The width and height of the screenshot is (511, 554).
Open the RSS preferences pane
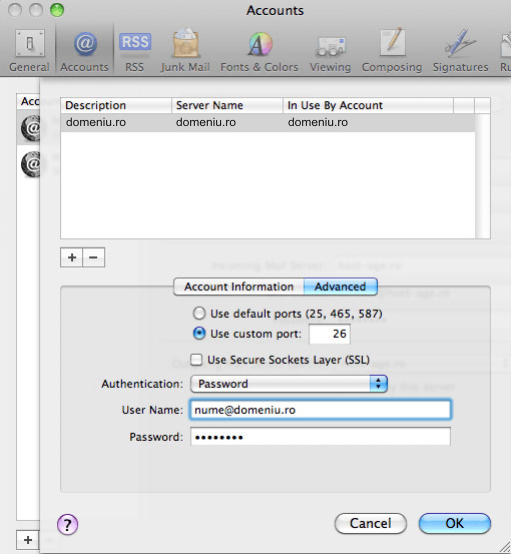(135, 51)
